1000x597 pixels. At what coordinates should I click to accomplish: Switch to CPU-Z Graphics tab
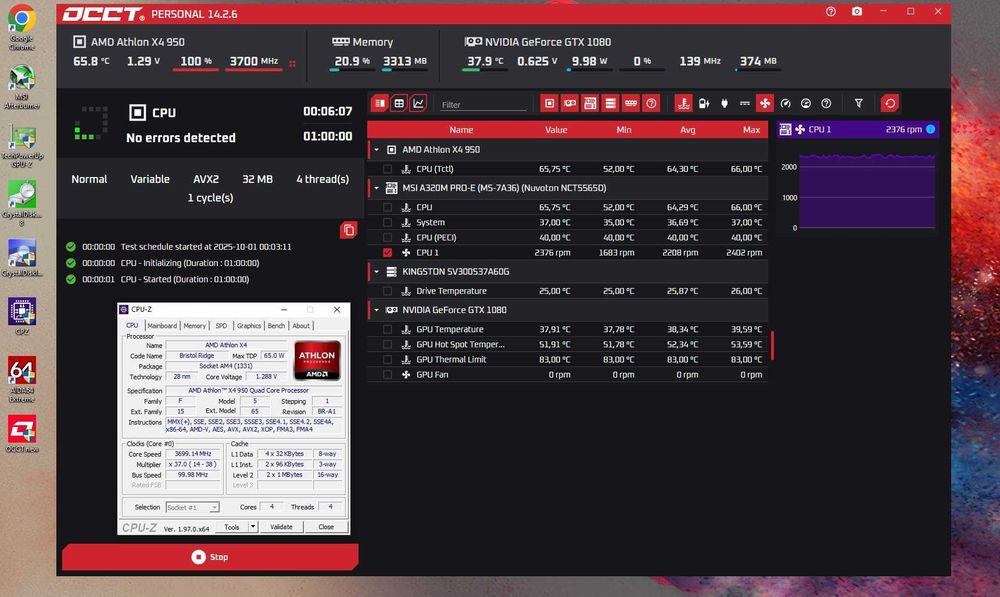(x=249, y=325)
